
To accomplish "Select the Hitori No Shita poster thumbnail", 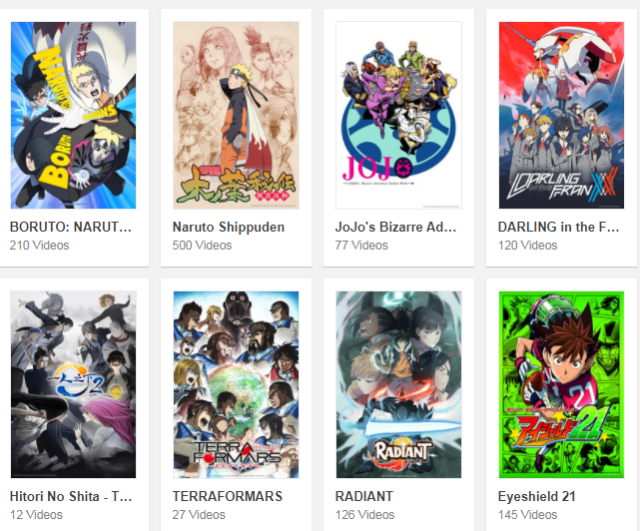I will click(x=73, y=384).
